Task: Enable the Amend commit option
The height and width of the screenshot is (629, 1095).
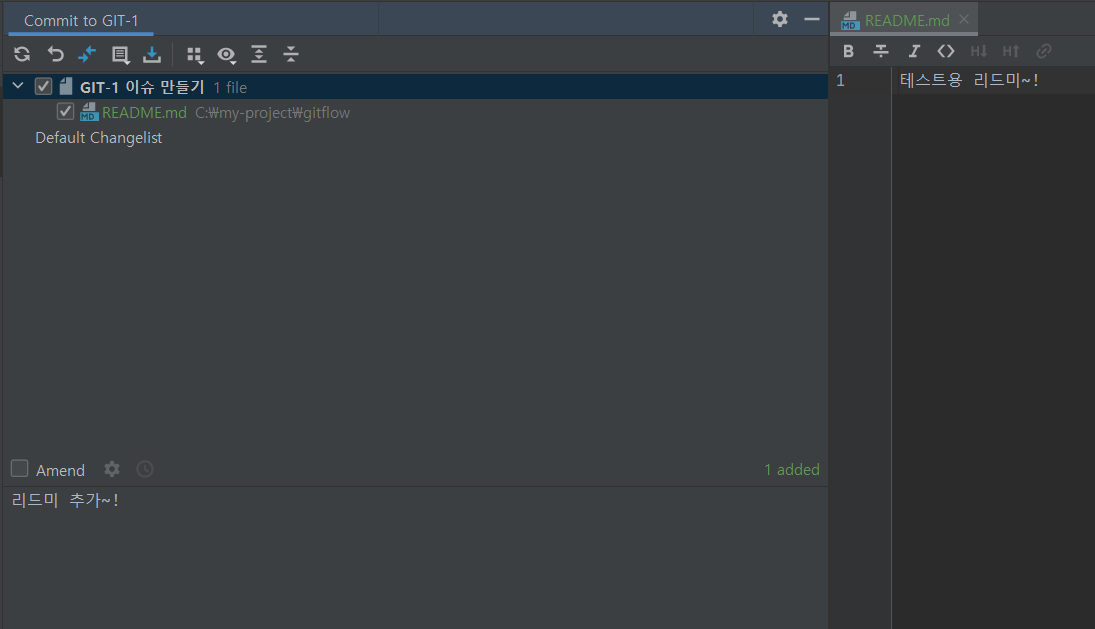Action: point(17,469)
